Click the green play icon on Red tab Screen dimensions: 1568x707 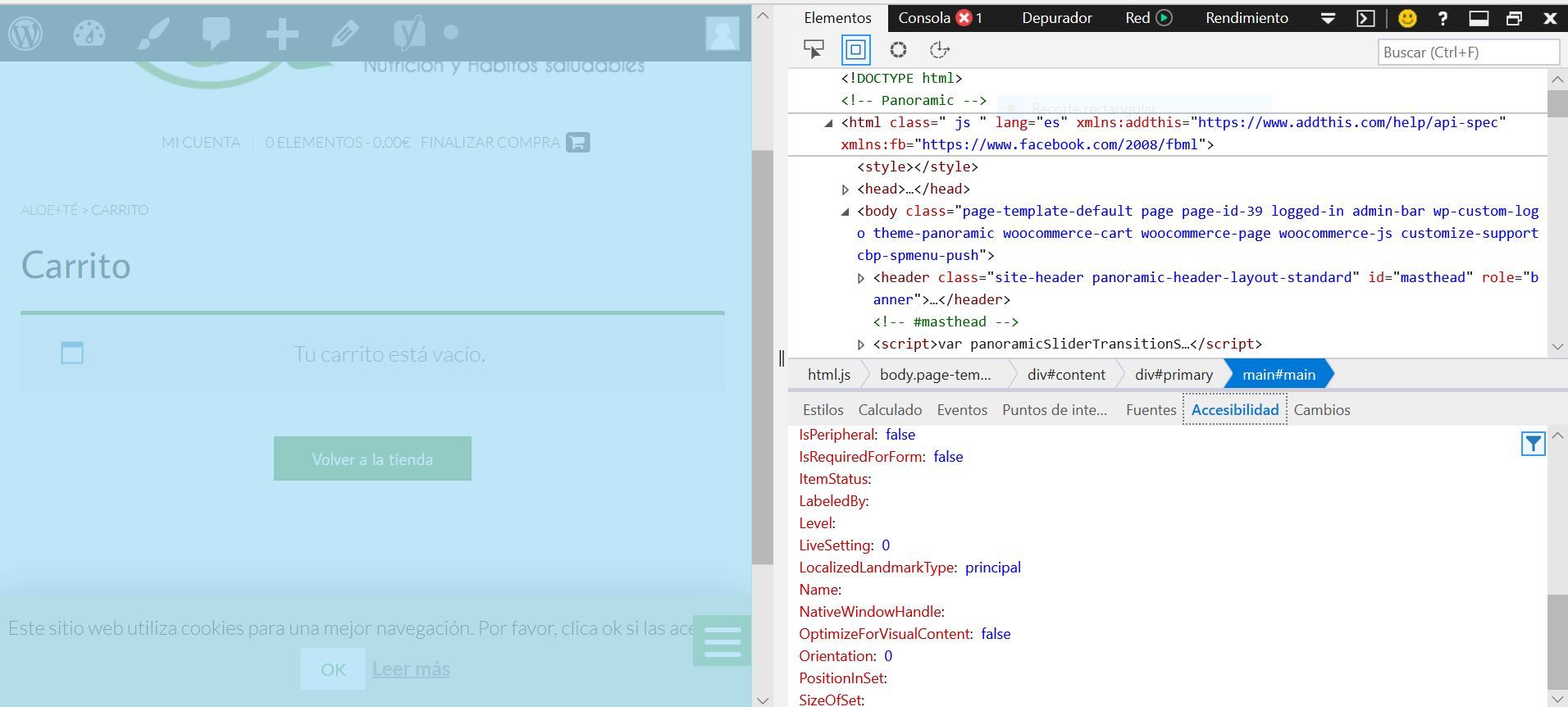[x=1164, y=17]
